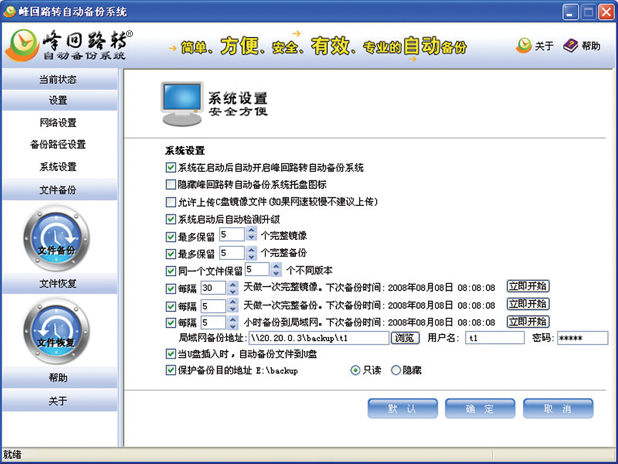
Task: Toggle 系统在启动后自动开启 checkbox
Action: 171,168
